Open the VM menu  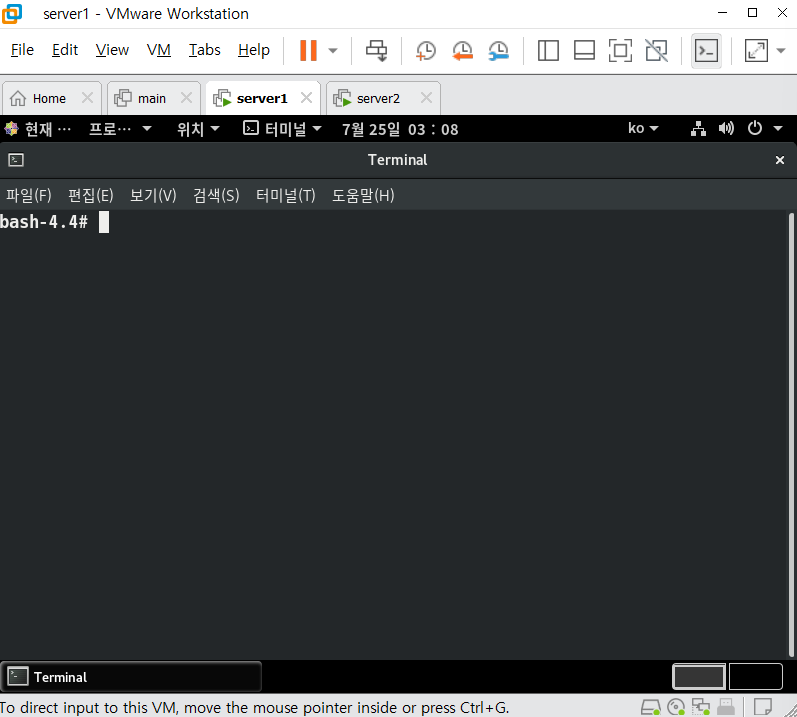[x=159, y=50]
